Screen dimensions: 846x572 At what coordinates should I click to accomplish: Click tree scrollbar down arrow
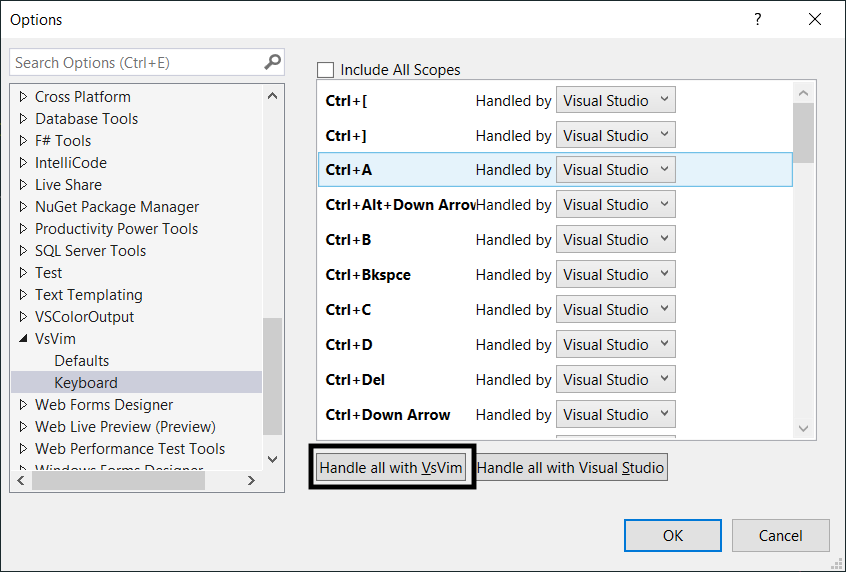(x=272, y=459)
